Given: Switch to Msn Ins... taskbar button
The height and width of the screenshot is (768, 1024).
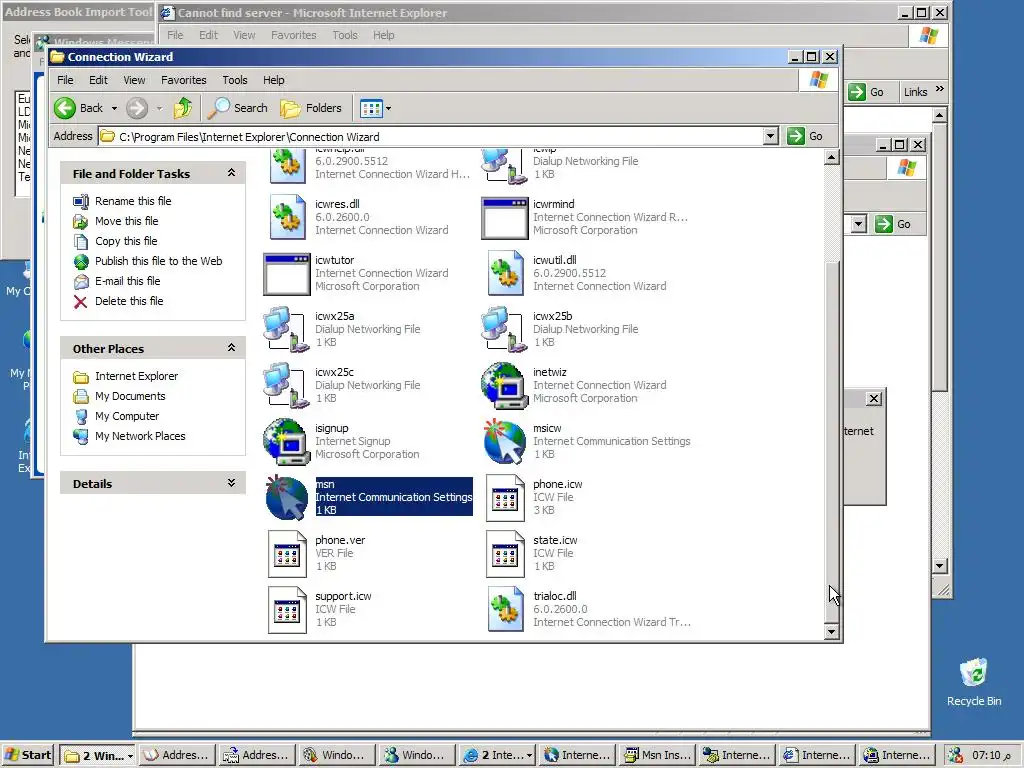Looking at the screenshot, I should point(656,755).
